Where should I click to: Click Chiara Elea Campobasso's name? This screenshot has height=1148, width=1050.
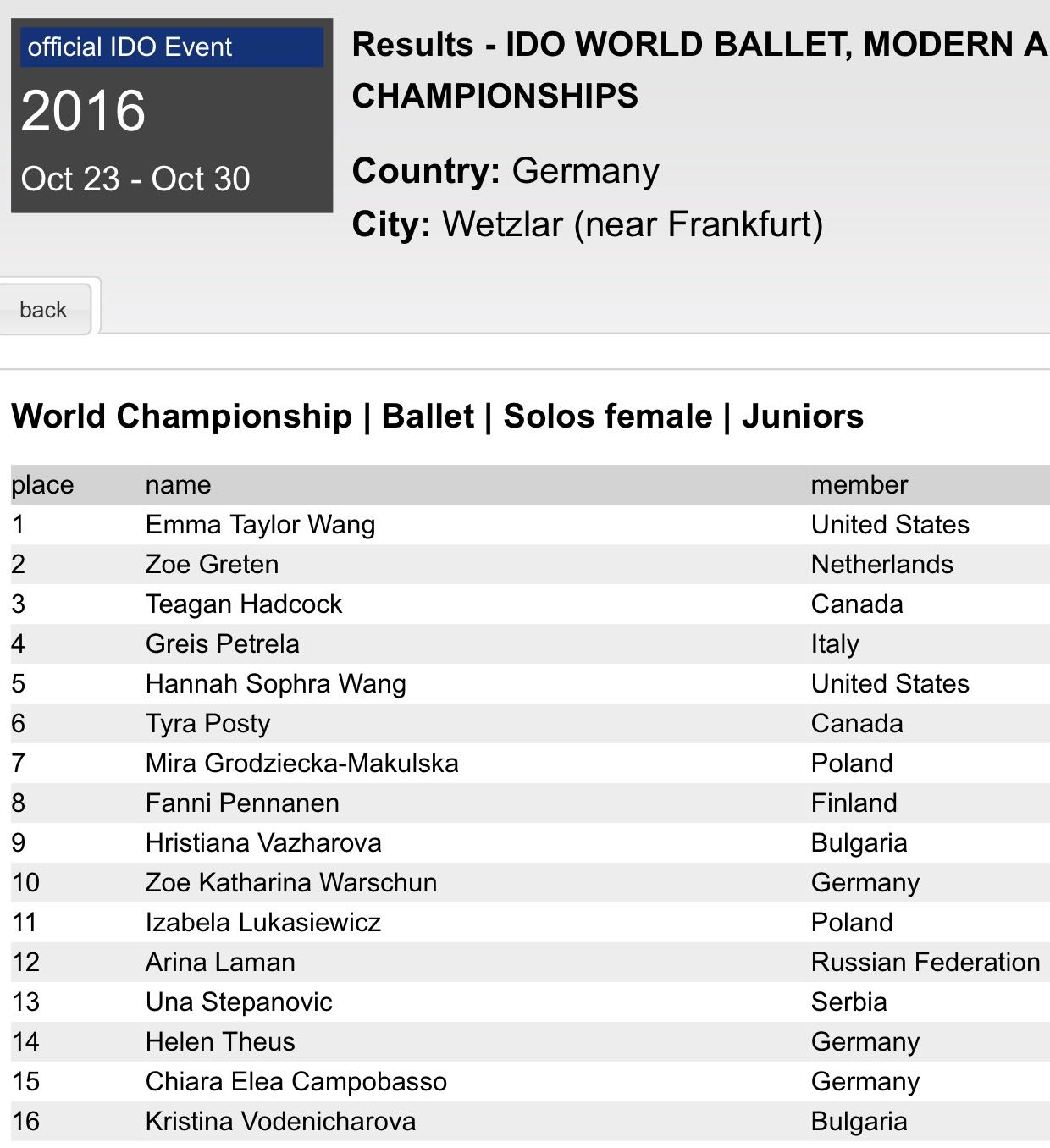click(296, 1082)
